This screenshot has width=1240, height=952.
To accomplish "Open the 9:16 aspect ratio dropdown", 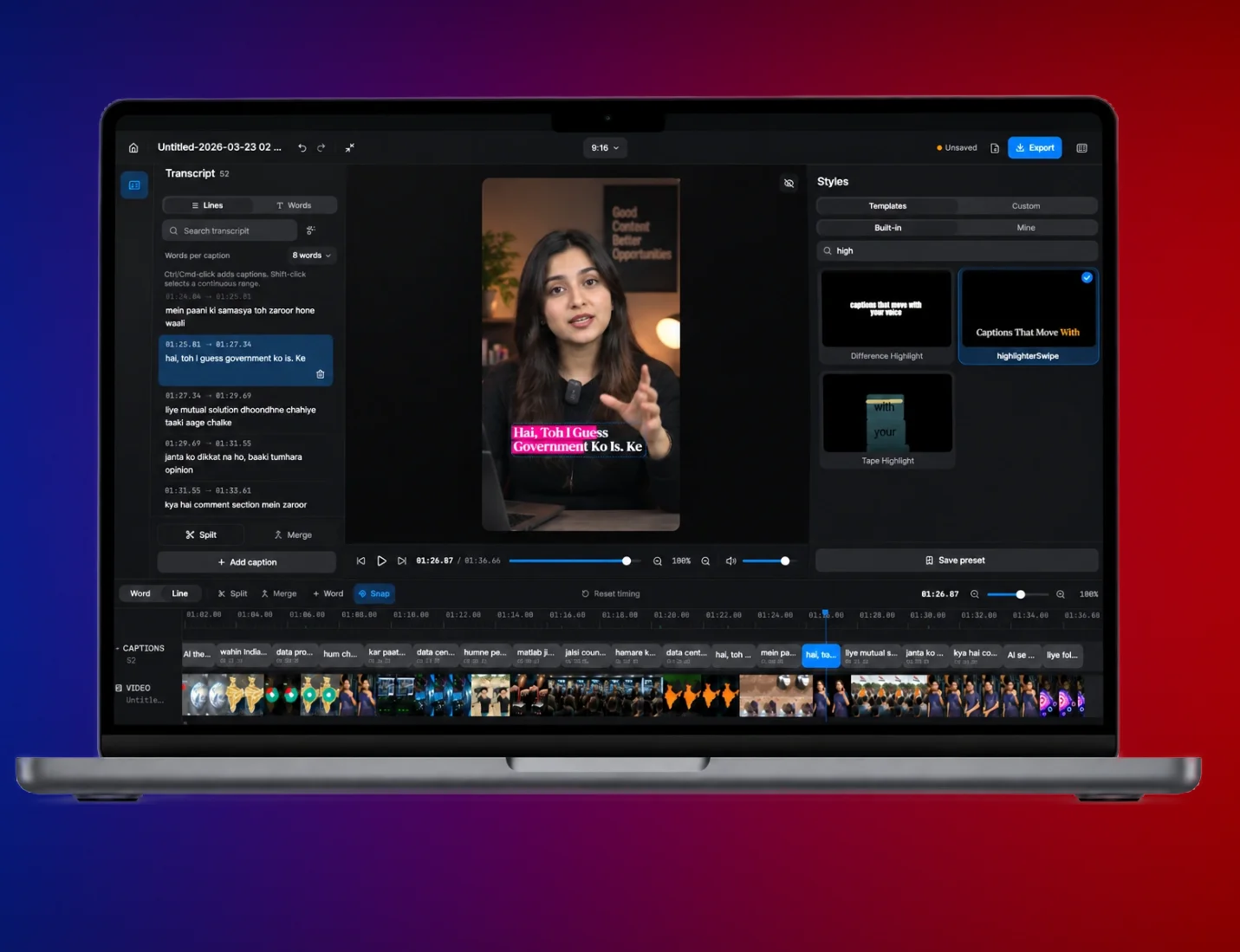I will pyautogui.click(x=605, y=148).
